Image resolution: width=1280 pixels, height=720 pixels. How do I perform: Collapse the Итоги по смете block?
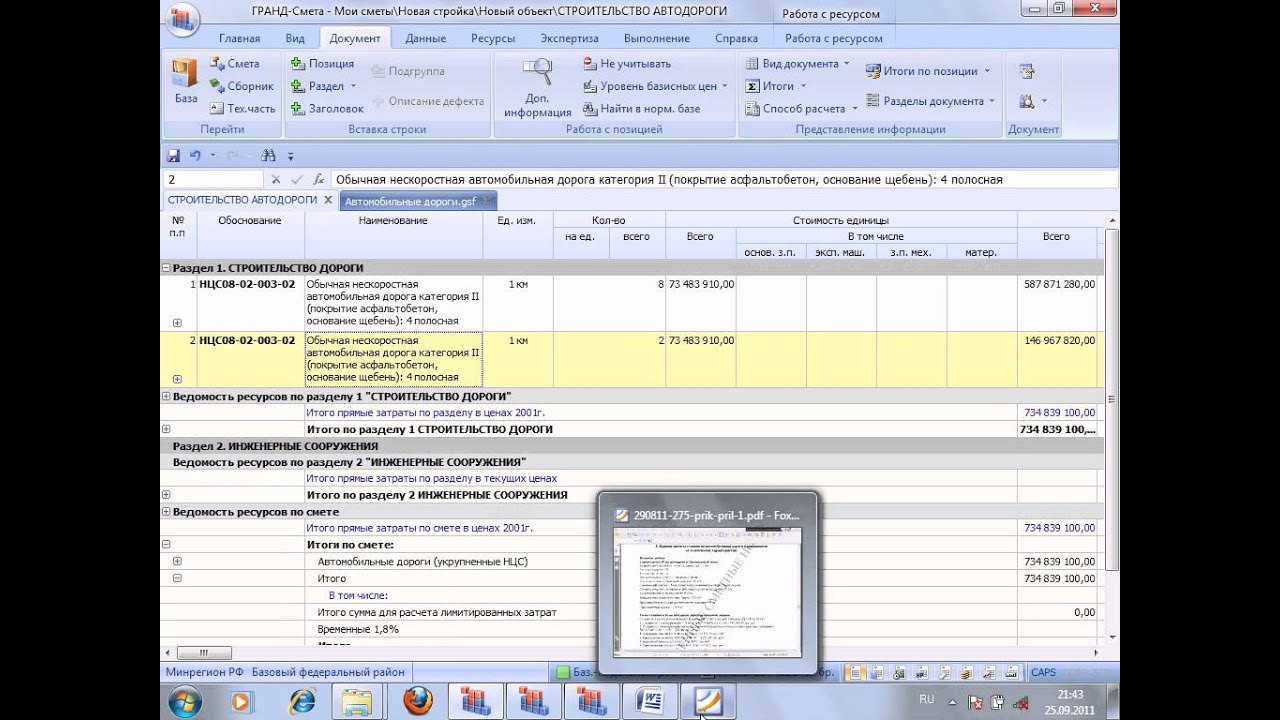coord(166,544)
